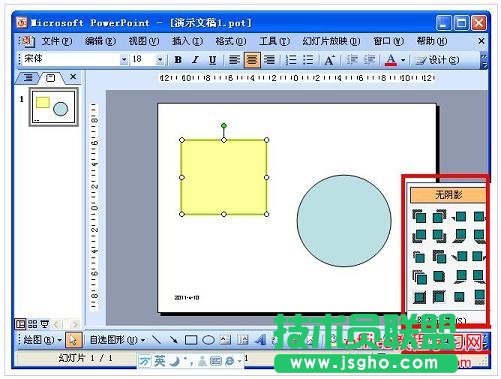
Task: Insert a vertical text box
Action: (x=243, y=340)
